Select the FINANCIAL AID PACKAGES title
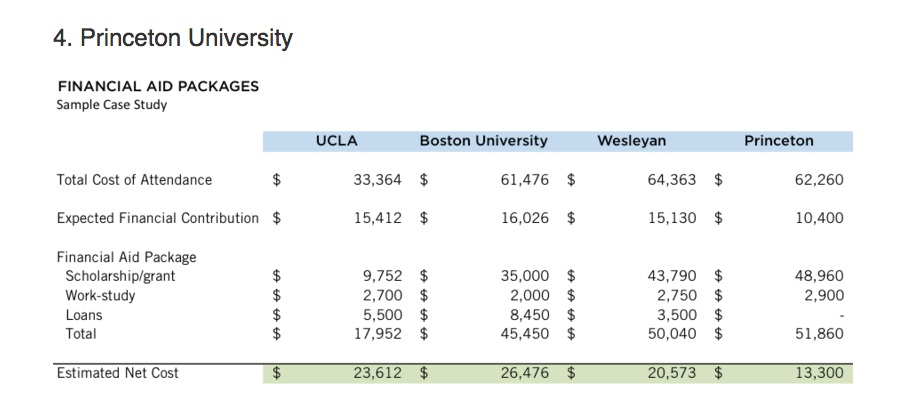This screenshot has width=913, height=419. tap(158, 86)
